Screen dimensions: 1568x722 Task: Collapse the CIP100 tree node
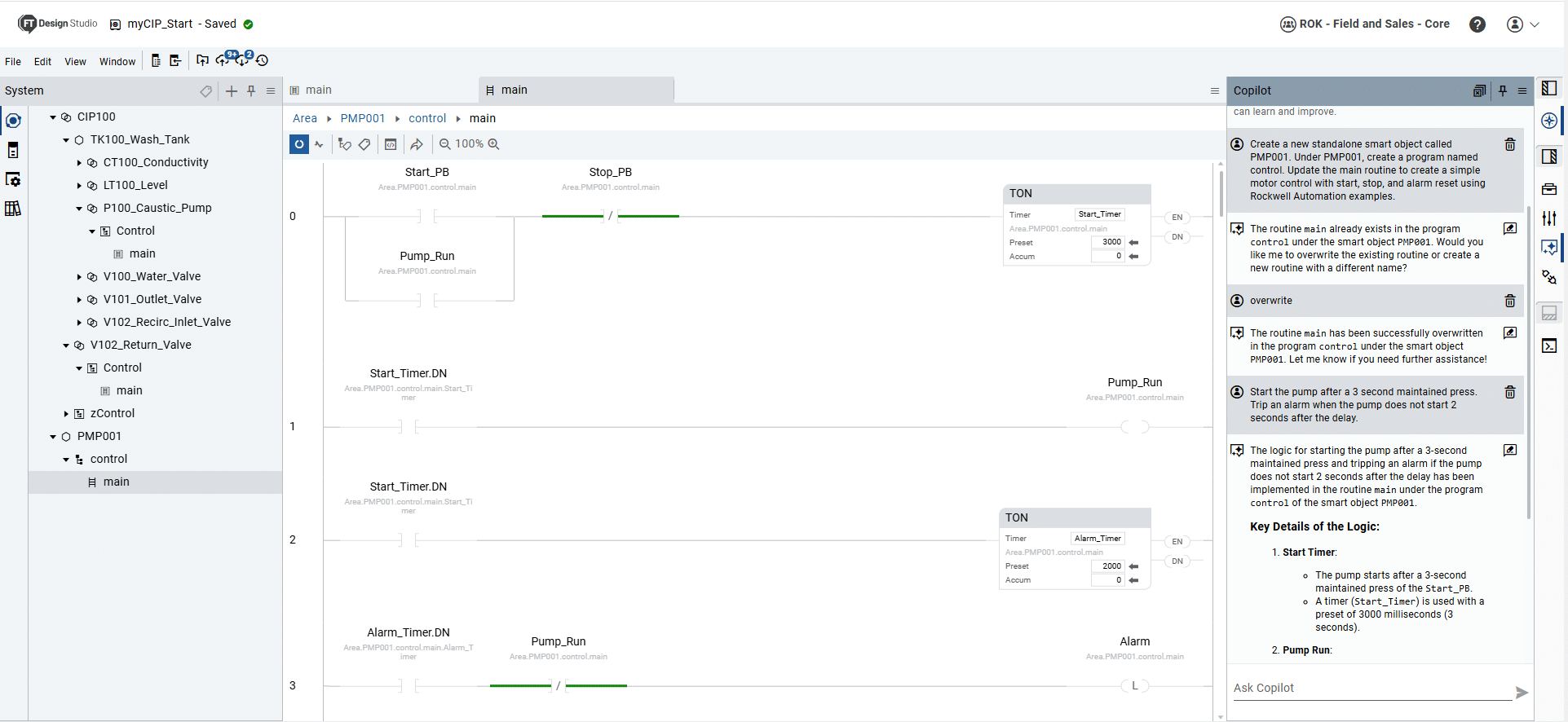click(x=53, y=117)
